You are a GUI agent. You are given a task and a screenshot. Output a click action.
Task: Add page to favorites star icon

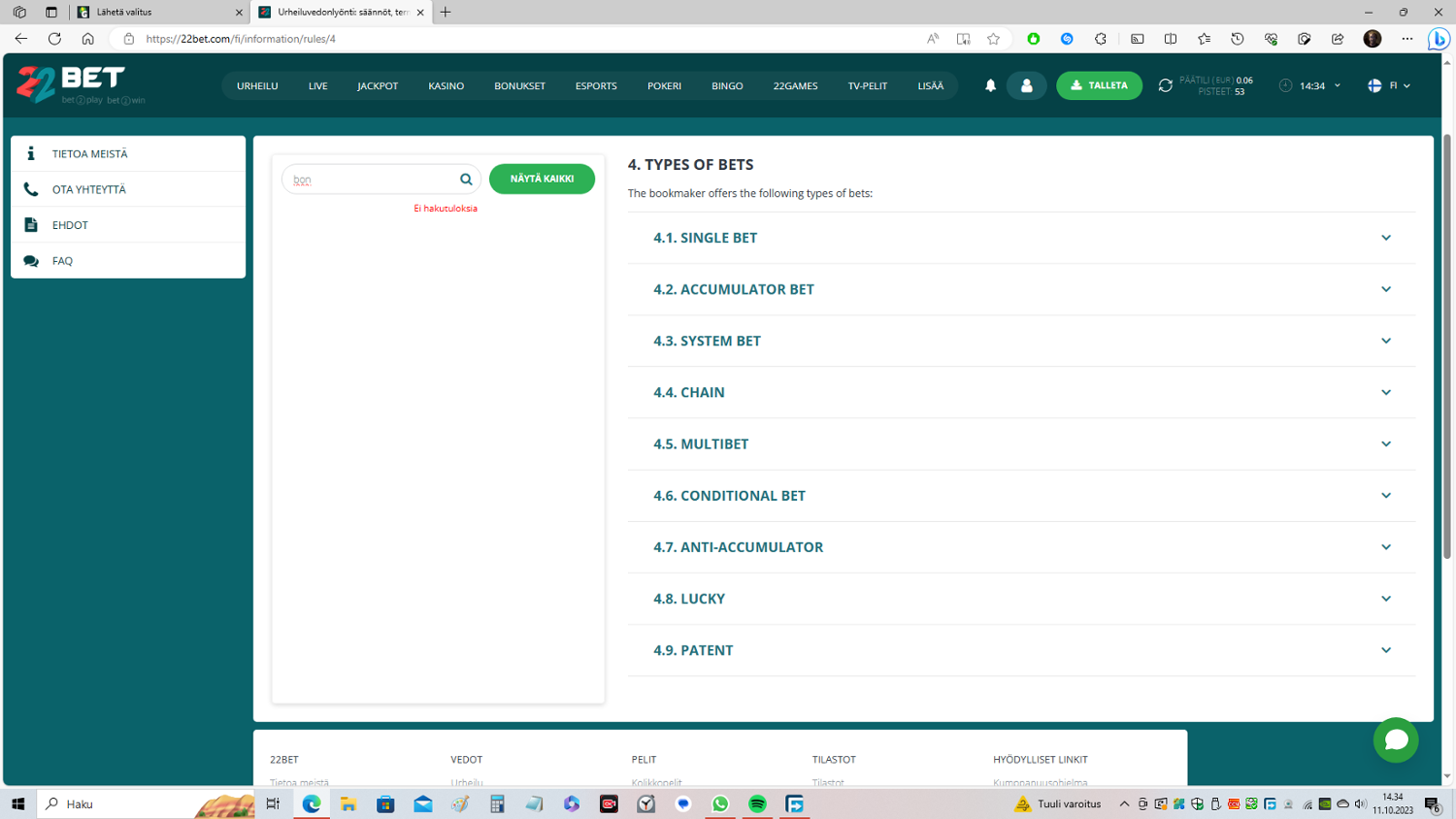[x=993, y=39]
